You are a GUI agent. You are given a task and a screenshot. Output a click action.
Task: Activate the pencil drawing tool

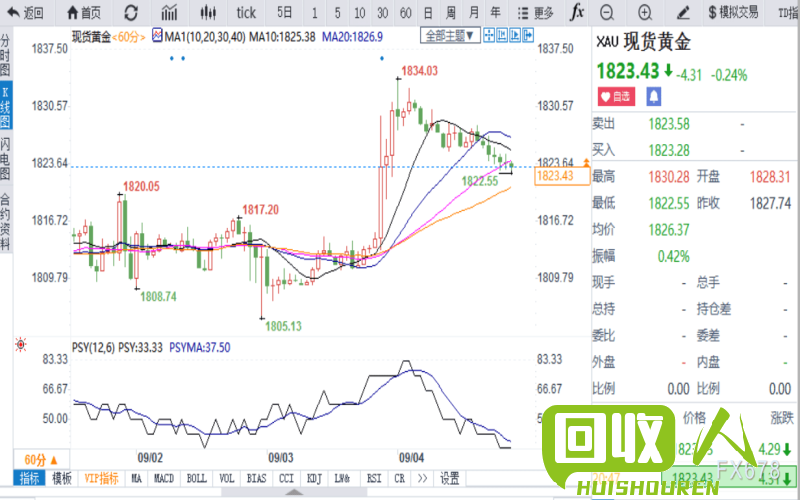point(683,13)
